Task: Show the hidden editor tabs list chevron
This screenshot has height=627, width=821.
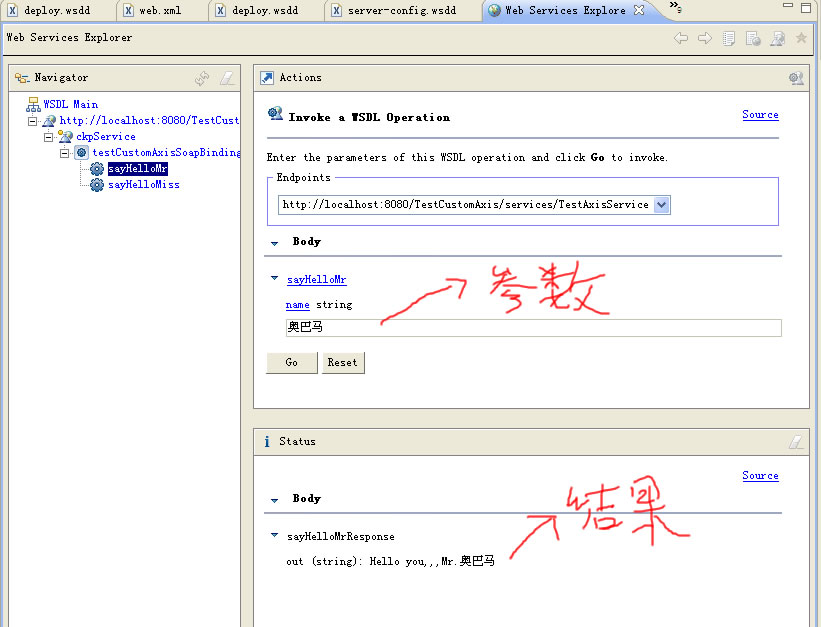Action: [x=675, y=6]
